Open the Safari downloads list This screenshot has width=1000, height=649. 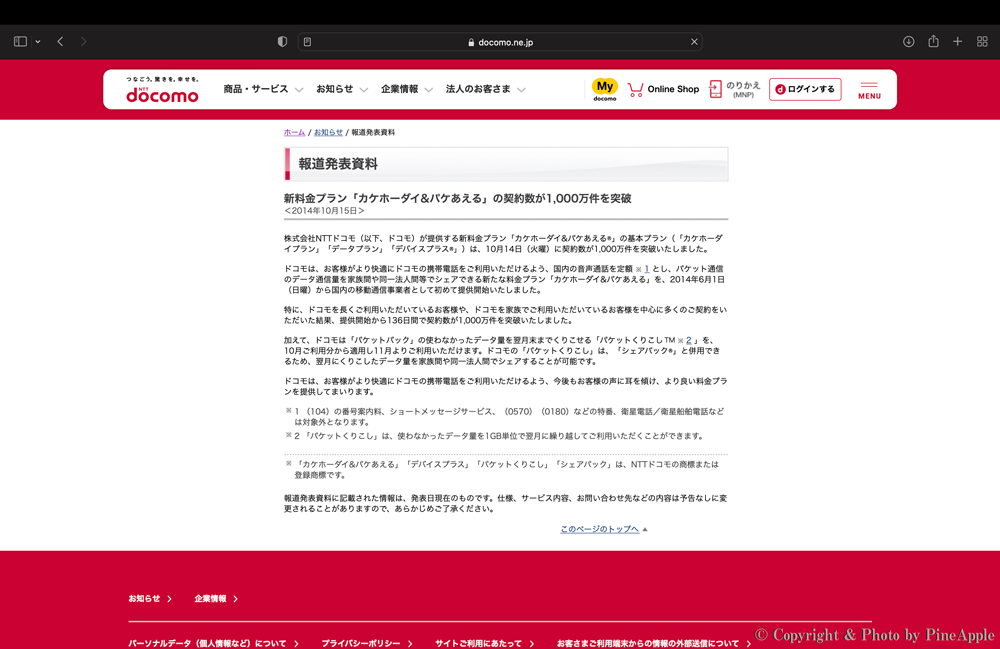point(908,42)
